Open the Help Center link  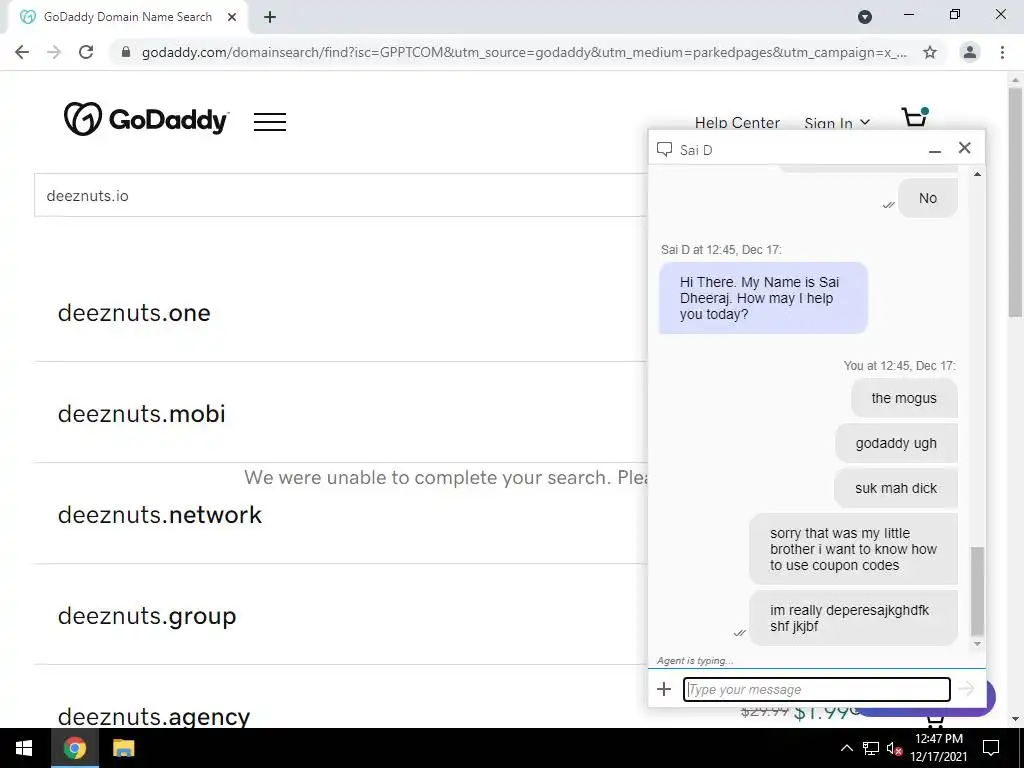[737, 123]
